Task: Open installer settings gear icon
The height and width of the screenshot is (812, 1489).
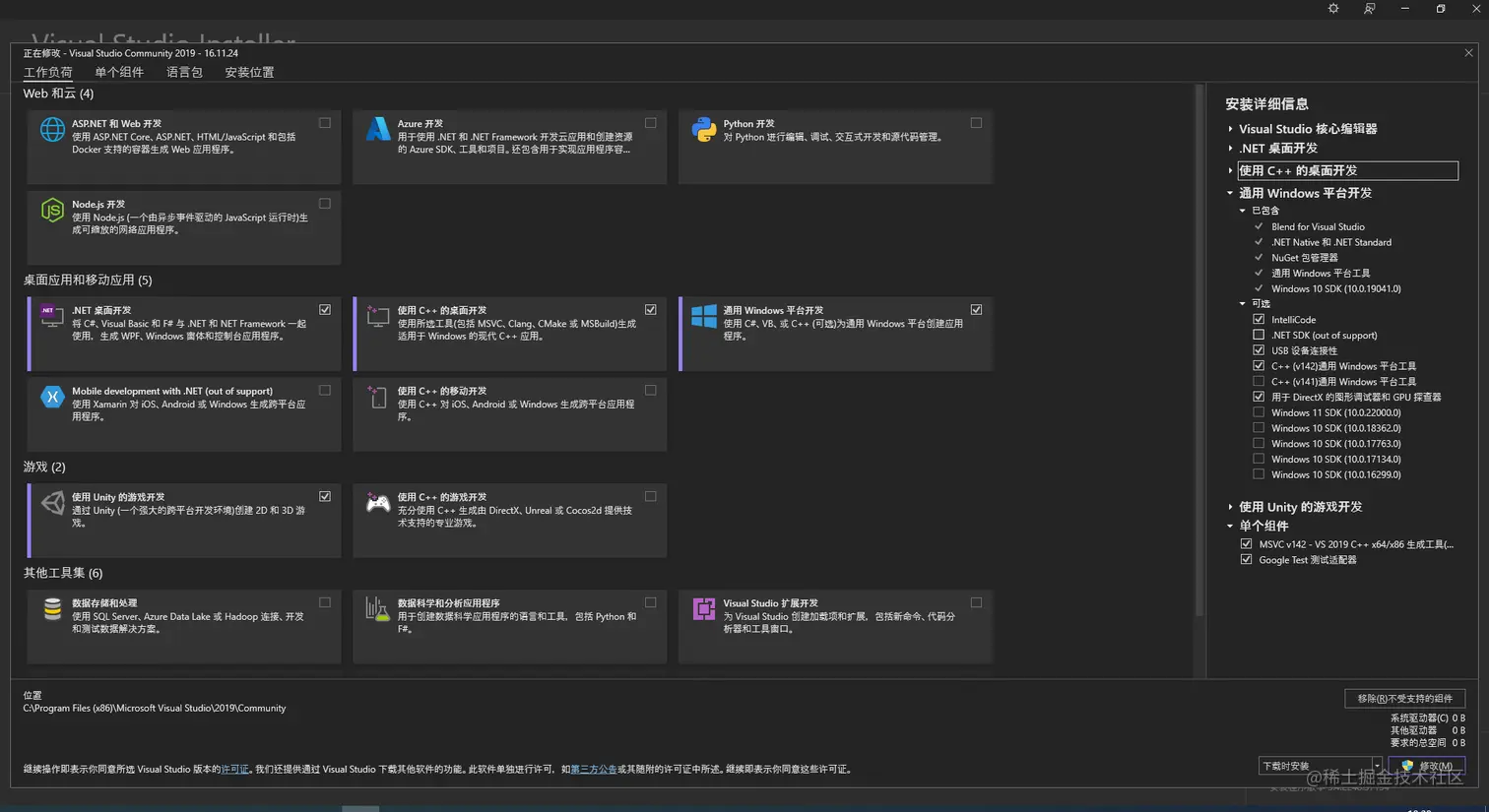Action: 1333,9
